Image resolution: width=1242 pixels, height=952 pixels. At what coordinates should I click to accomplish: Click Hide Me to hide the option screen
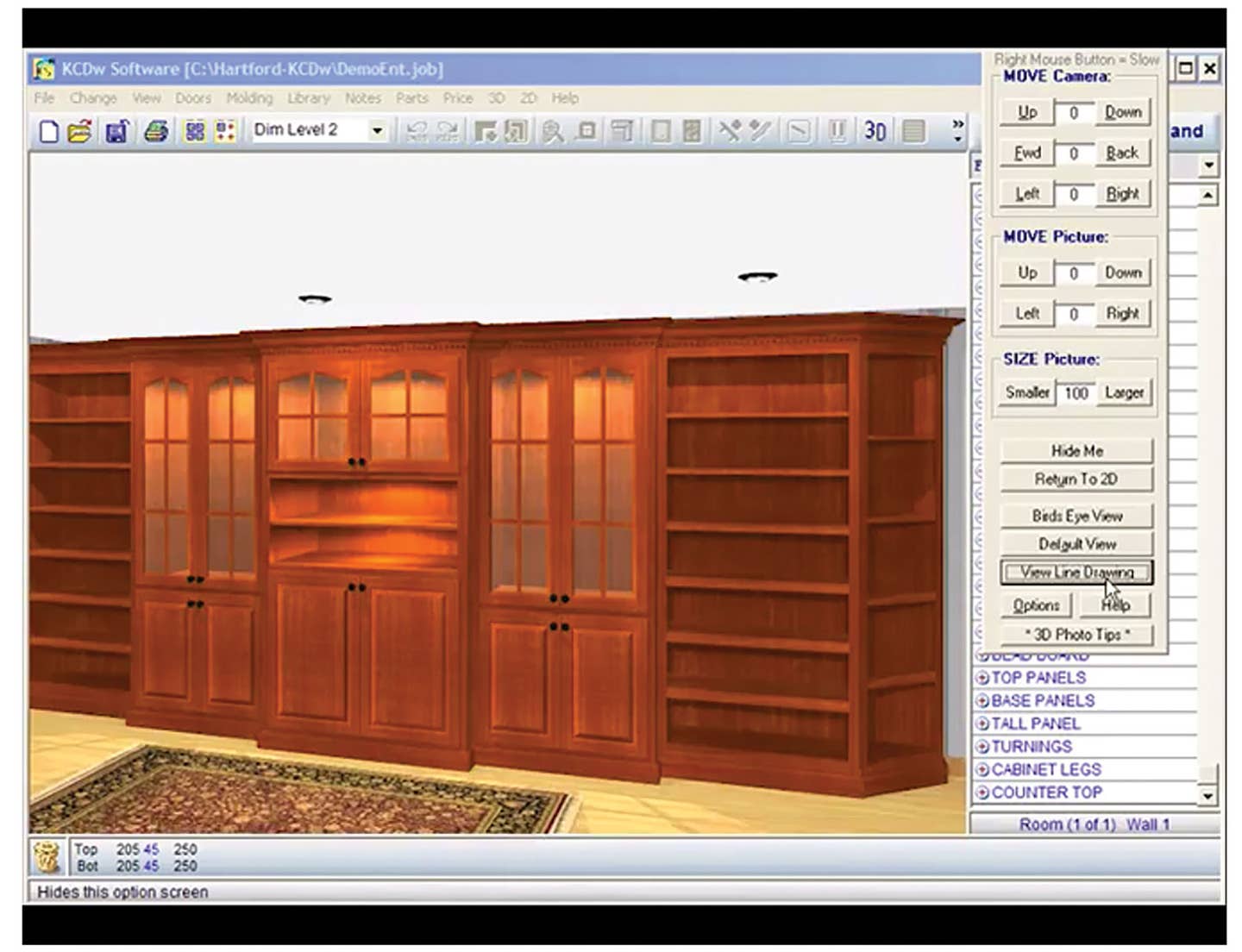[x=1076, y=450]
